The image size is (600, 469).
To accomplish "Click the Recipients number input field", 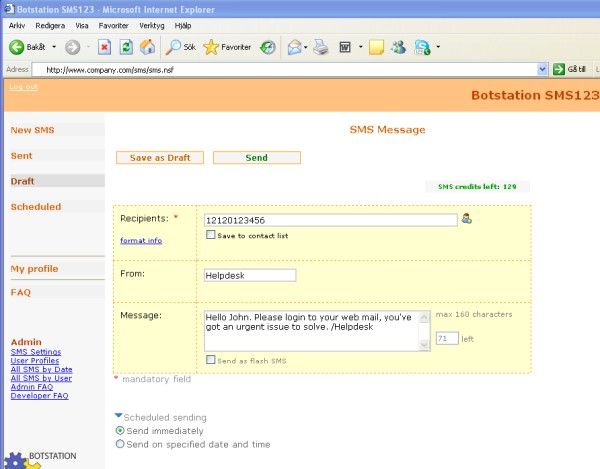I will (x=331, y=220).
